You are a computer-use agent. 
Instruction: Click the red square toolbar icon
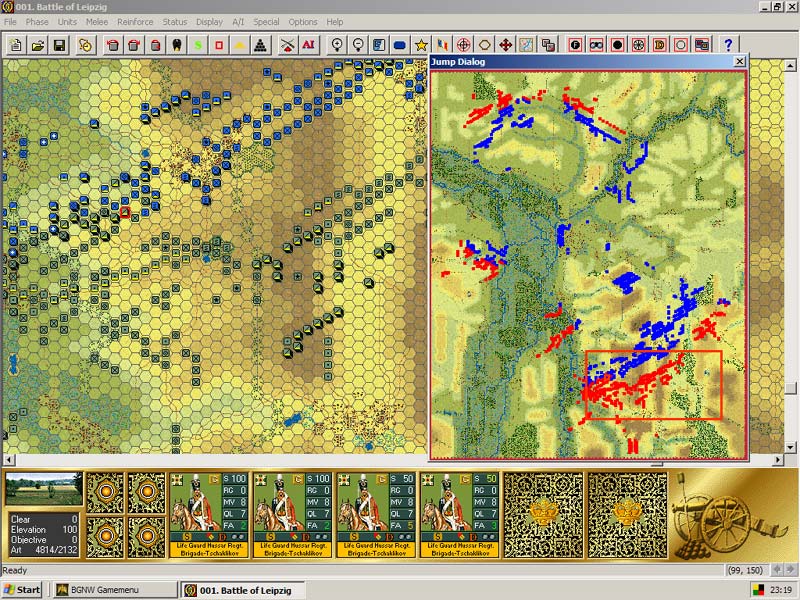[x=219, y=45]
